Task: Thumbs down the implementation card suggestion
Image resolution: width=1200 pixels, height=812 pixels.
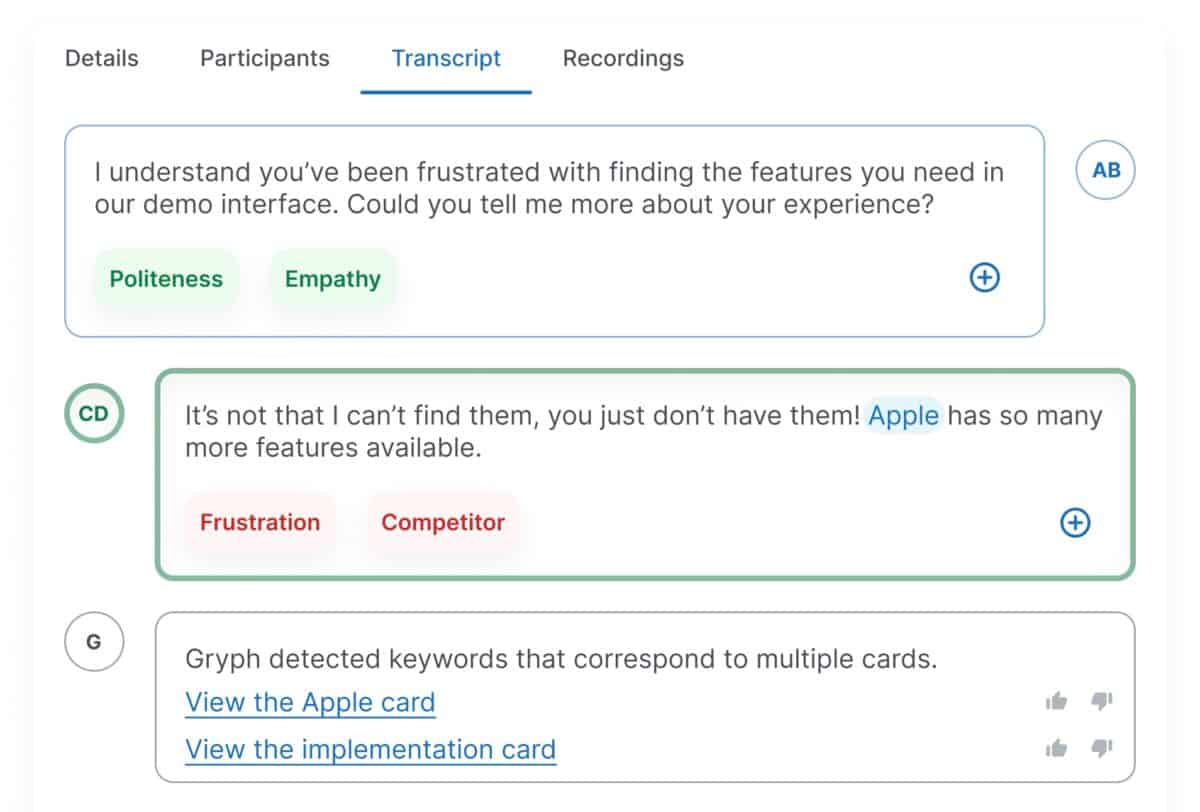Action: 1102,747
